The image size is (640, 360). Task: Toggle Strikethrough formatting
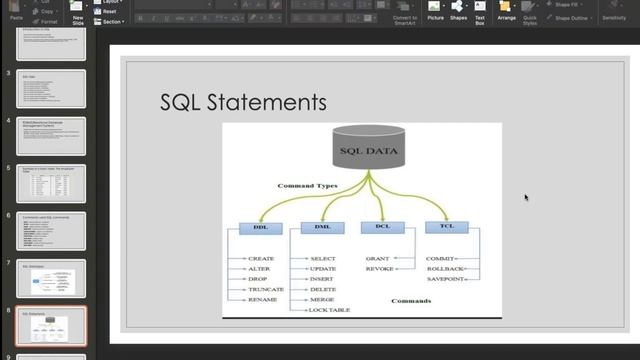(180, 18)
